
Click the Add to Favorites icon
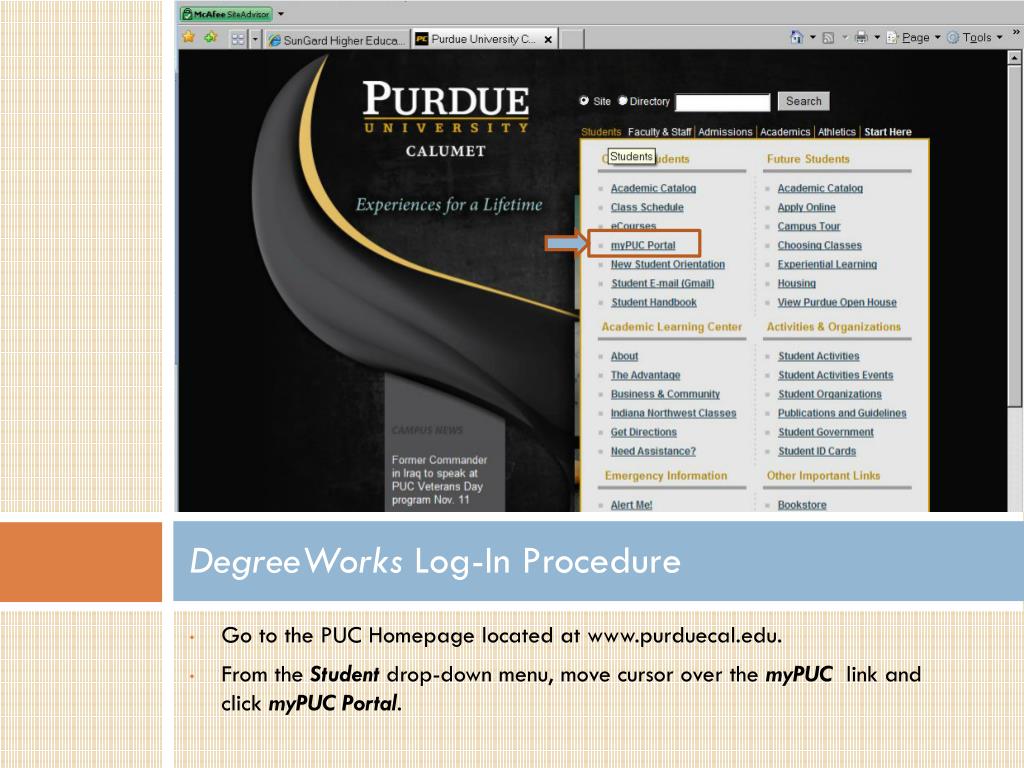pyautogui.click(x=210, y=37)
